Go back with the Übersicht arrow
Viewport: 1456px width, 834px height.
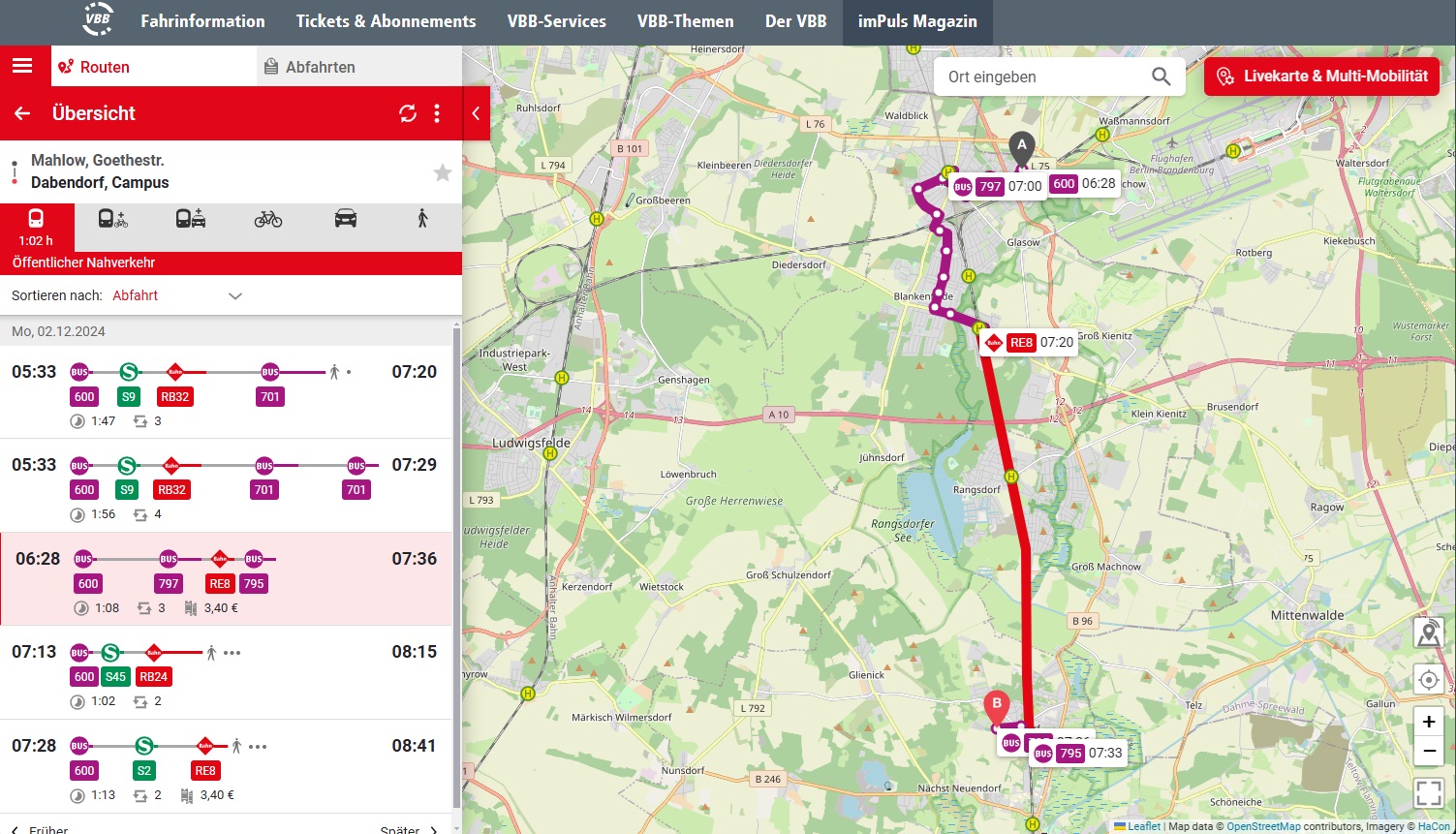[22, 113]
